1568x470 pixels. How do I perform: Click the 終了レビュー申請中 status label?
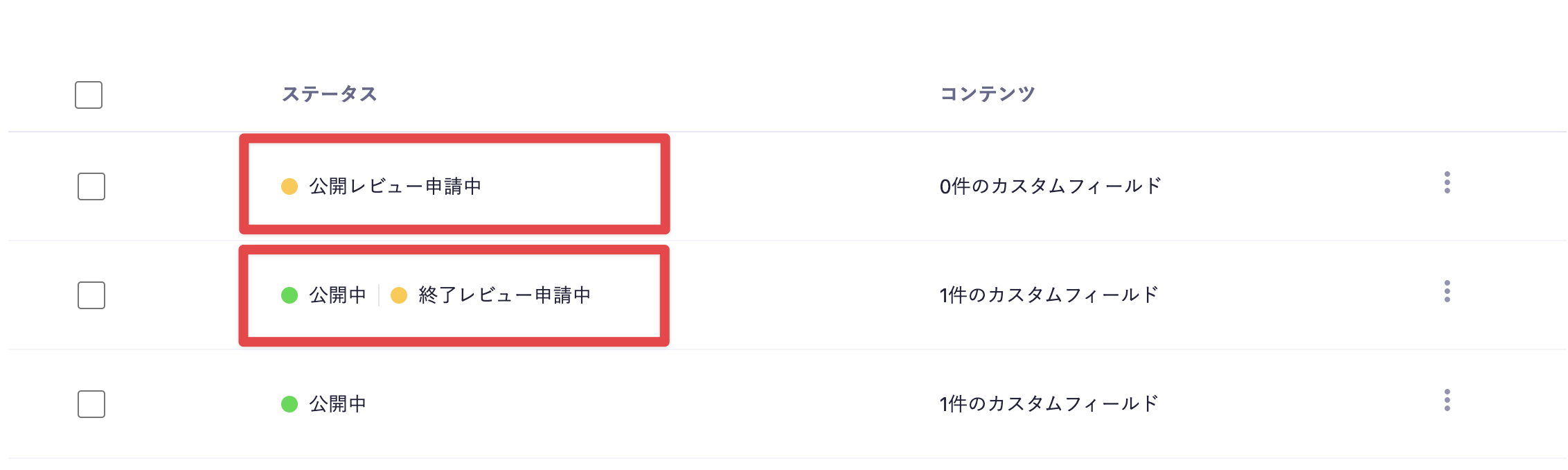[x=504, y=295]
